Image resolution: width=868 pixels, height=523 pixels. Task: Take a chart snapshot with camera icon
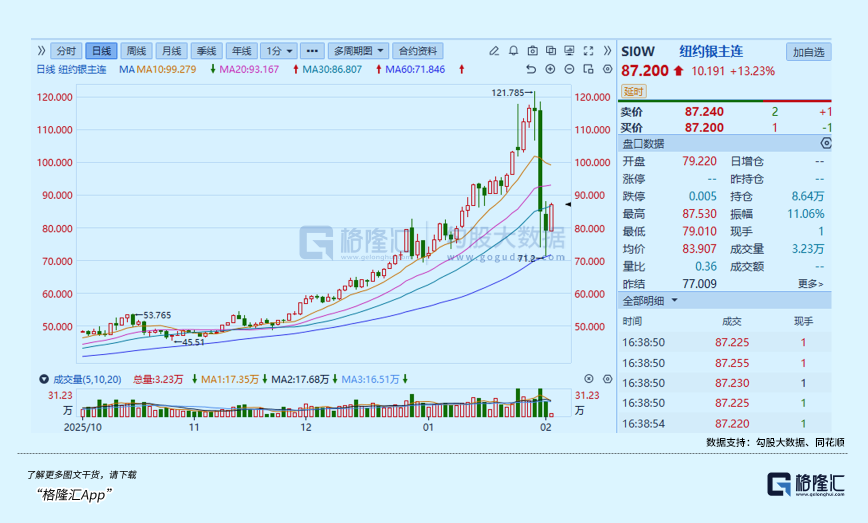point(533,50)
